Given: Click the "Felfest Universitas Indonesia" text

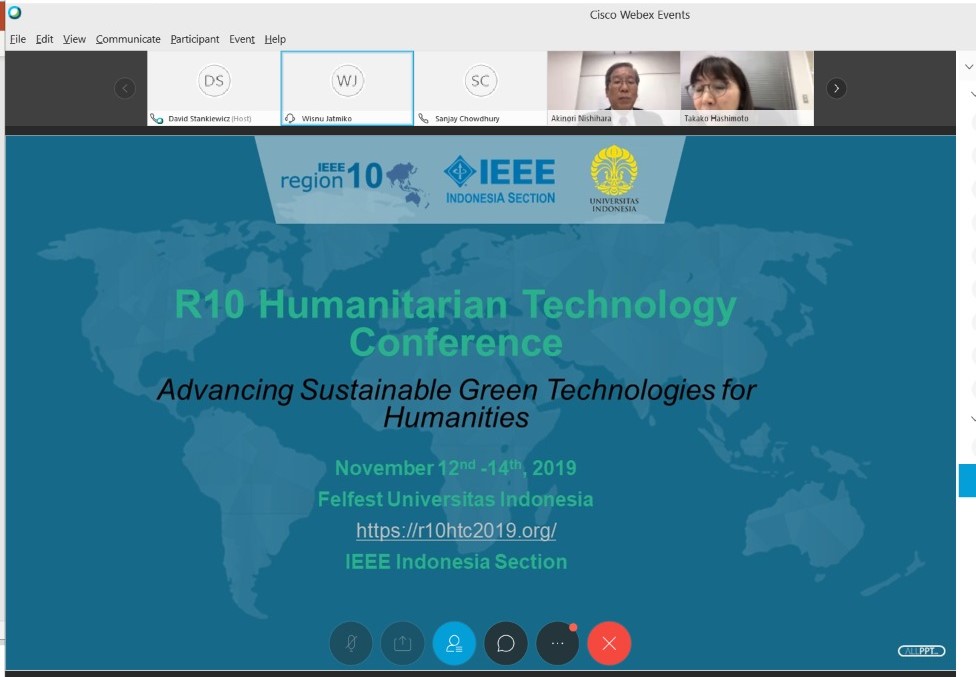Looking at the screenshot, I should (456, 499).
